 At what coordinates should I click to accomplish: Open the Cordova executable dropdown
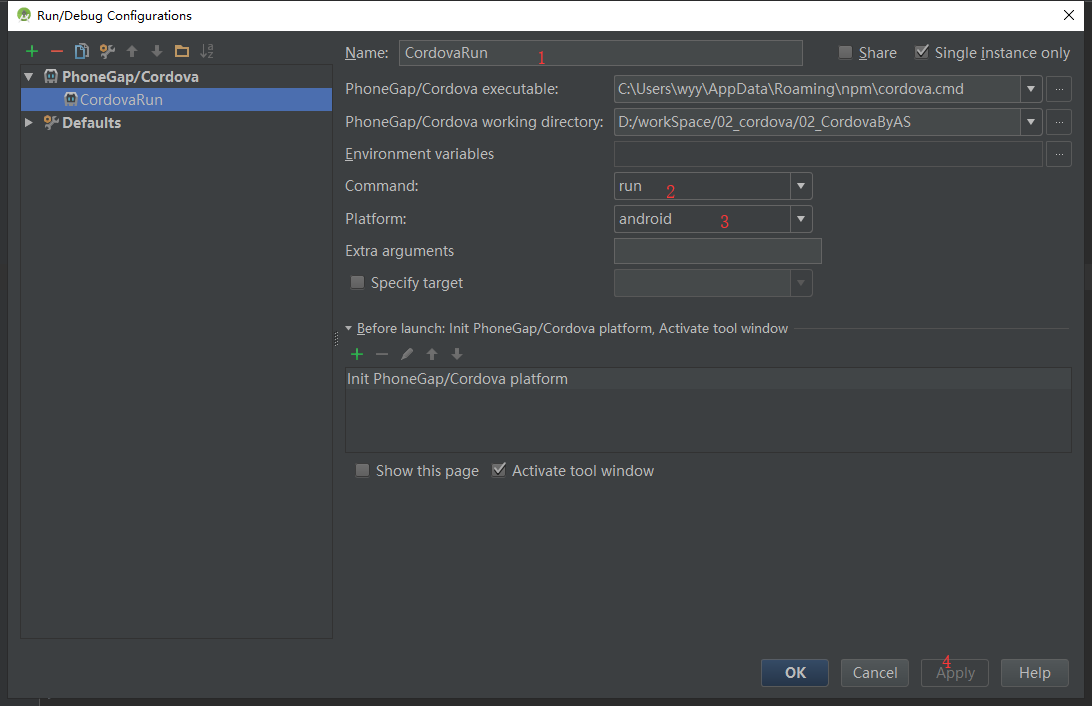(x=1031, y=89)
